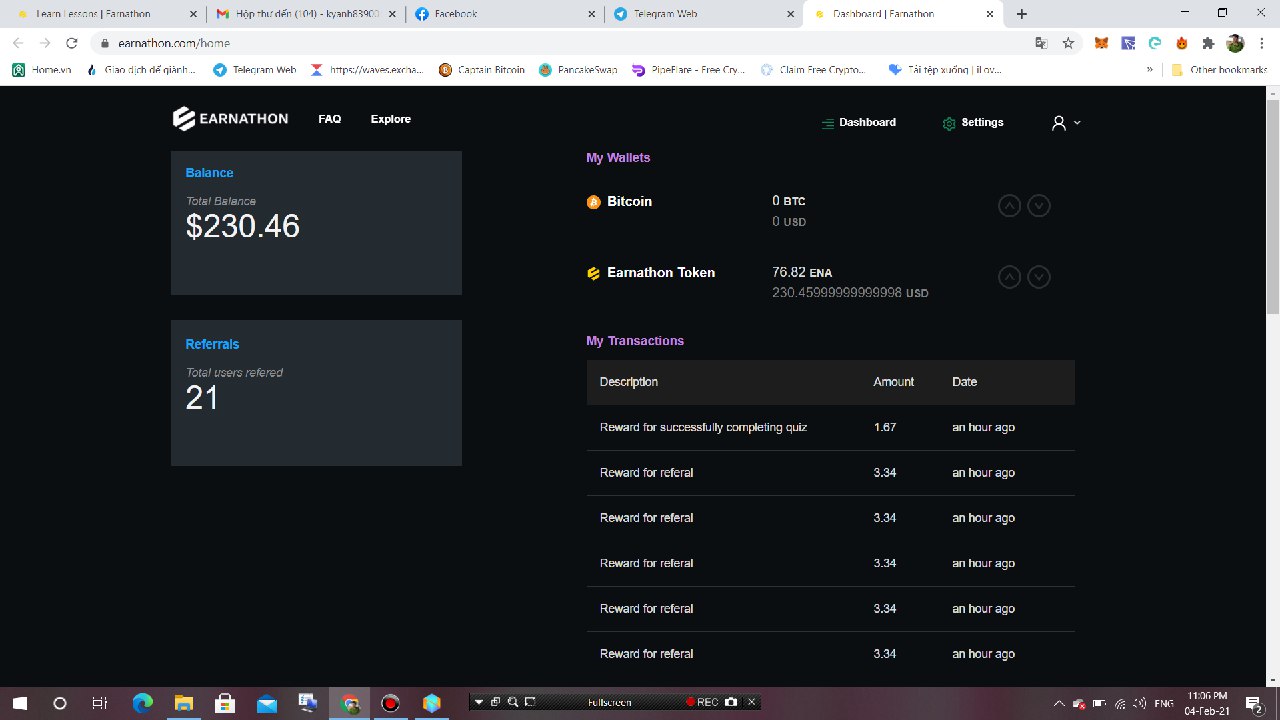
Task: Open Settings in the site header
Action: 973,122
